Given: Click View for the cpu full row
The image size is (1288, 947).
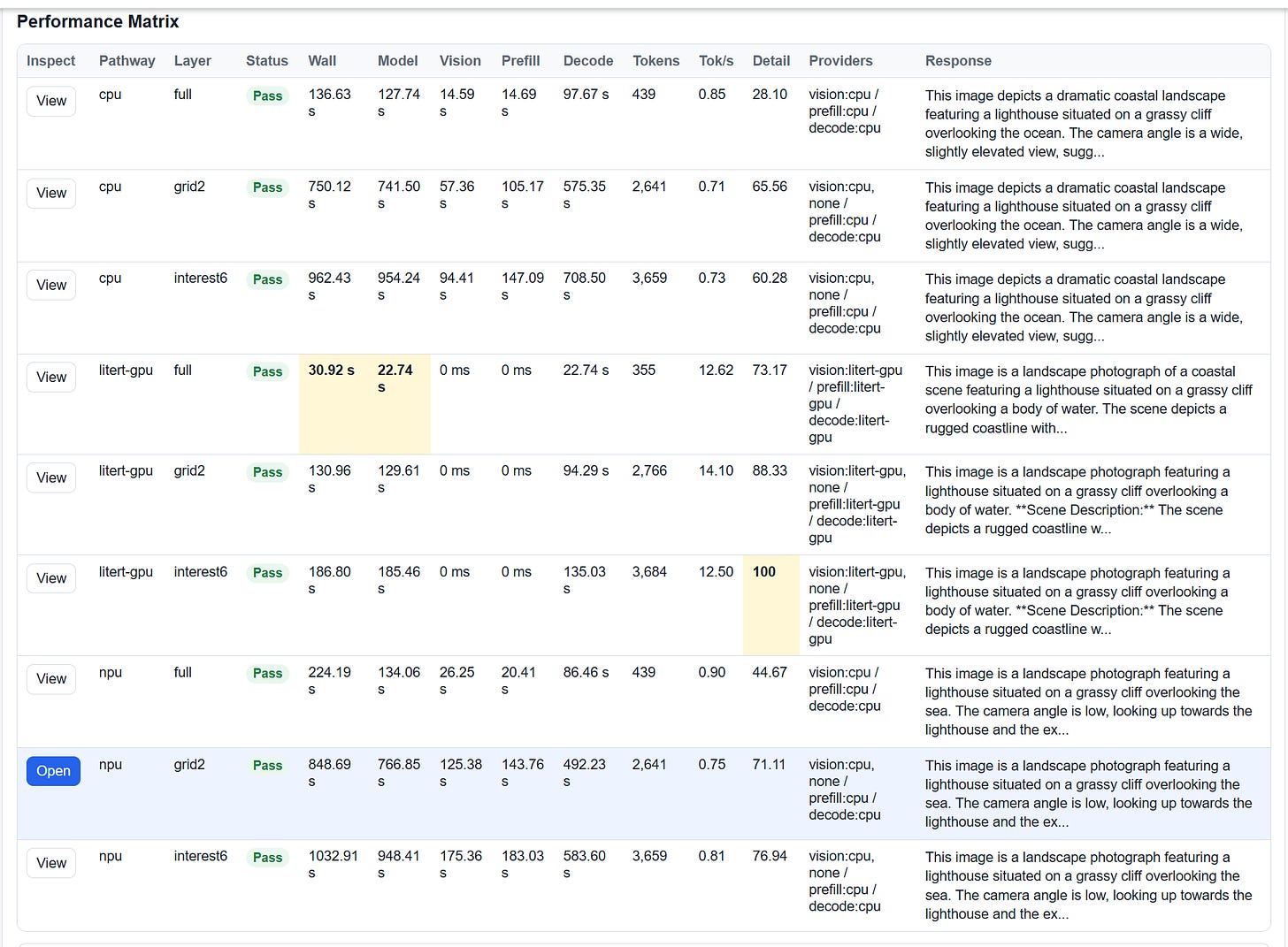Looking at the screenshot, I should [51, 101].
